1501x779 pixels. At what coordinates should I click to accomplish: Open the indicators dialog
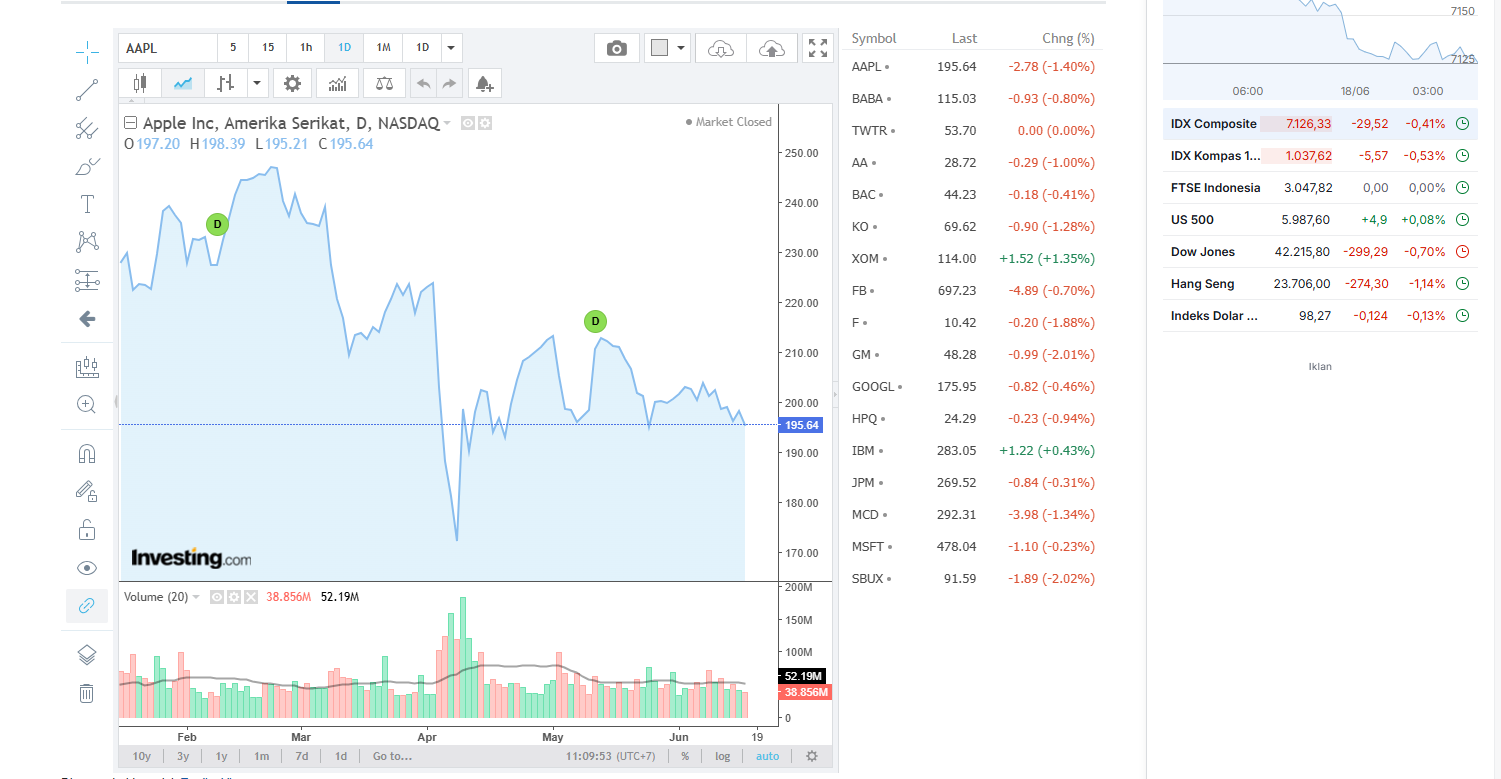coord(338,83)
